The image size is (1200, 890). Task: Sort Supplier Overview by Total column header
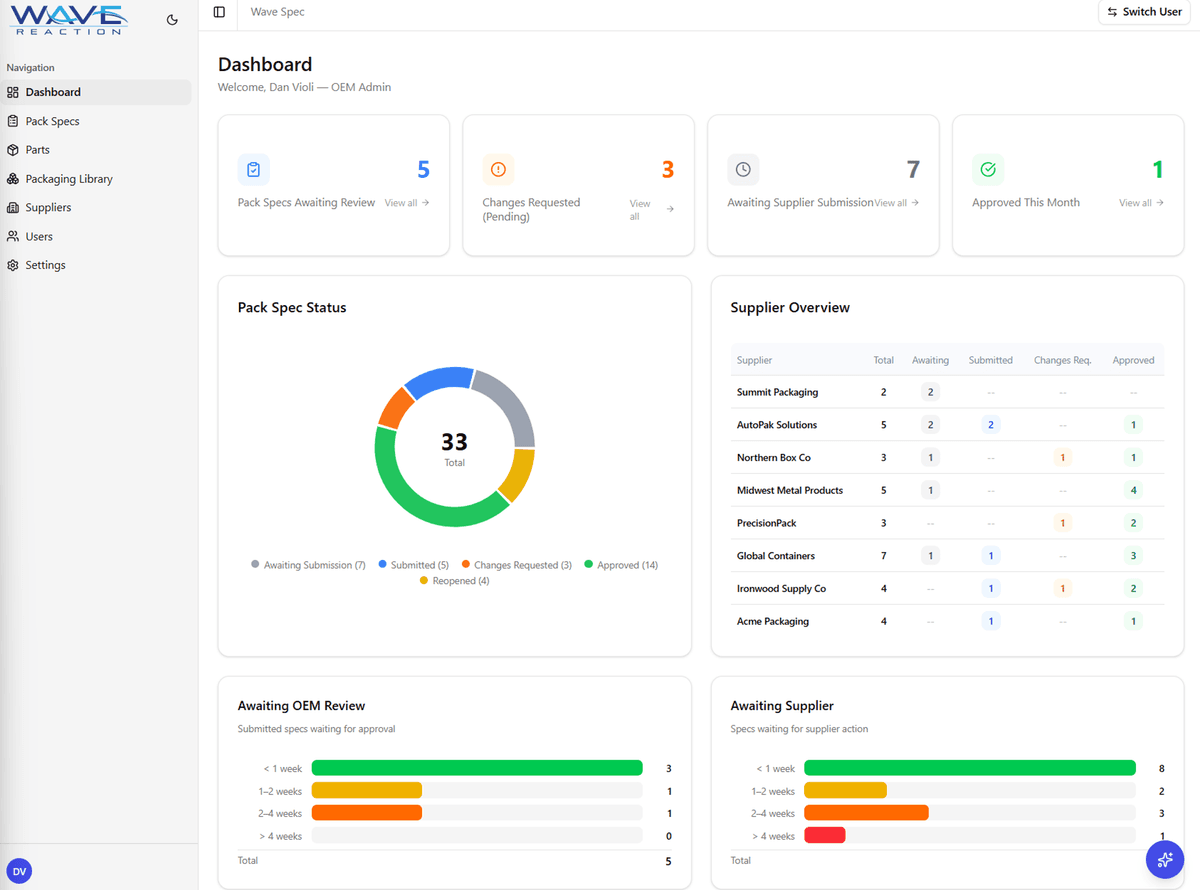click(x=883, y=359)
